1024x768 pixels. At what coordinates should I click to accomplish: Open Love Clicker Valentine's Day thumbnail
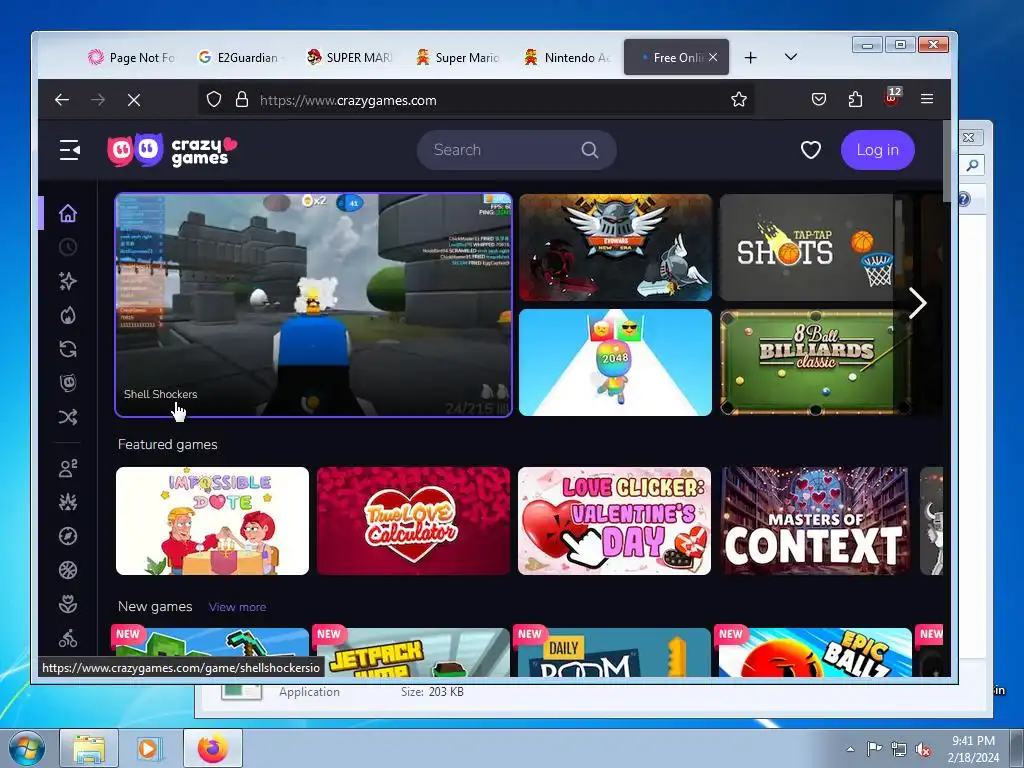pyautogui.click(x=615, y=520)
